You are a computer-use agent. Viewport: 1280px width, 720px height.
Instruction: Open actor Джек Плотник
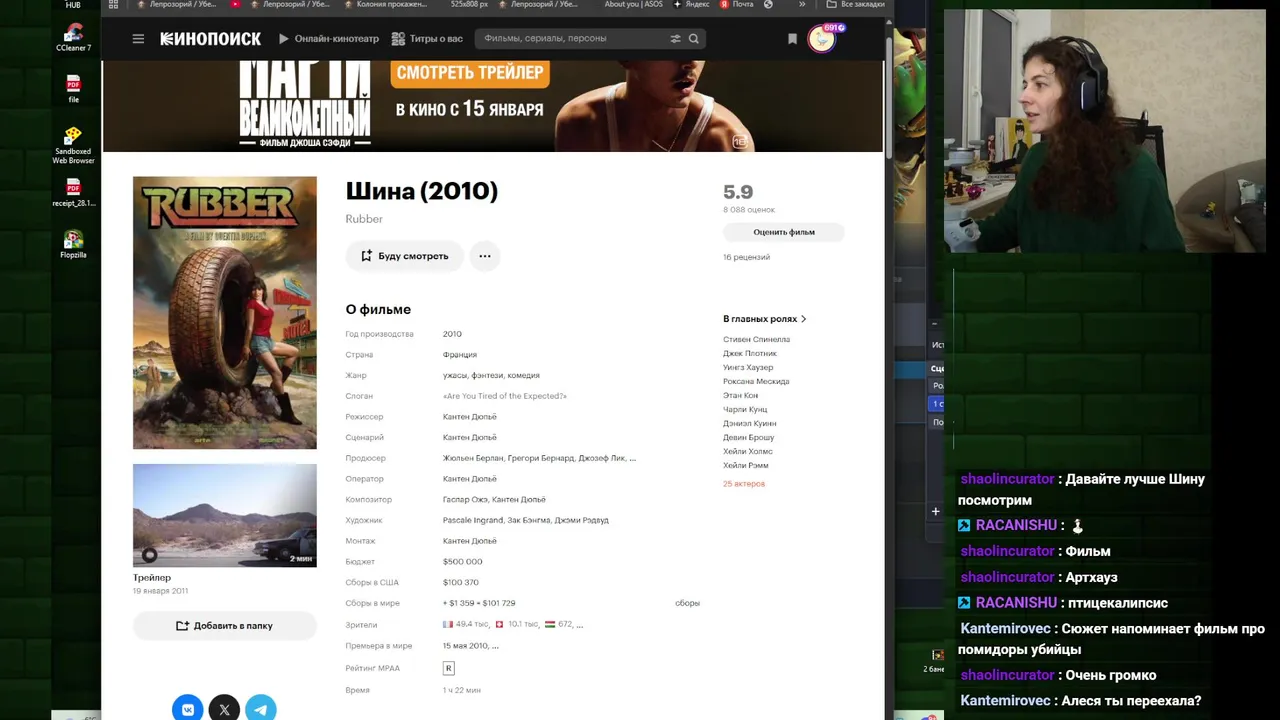tap(750, 354)
